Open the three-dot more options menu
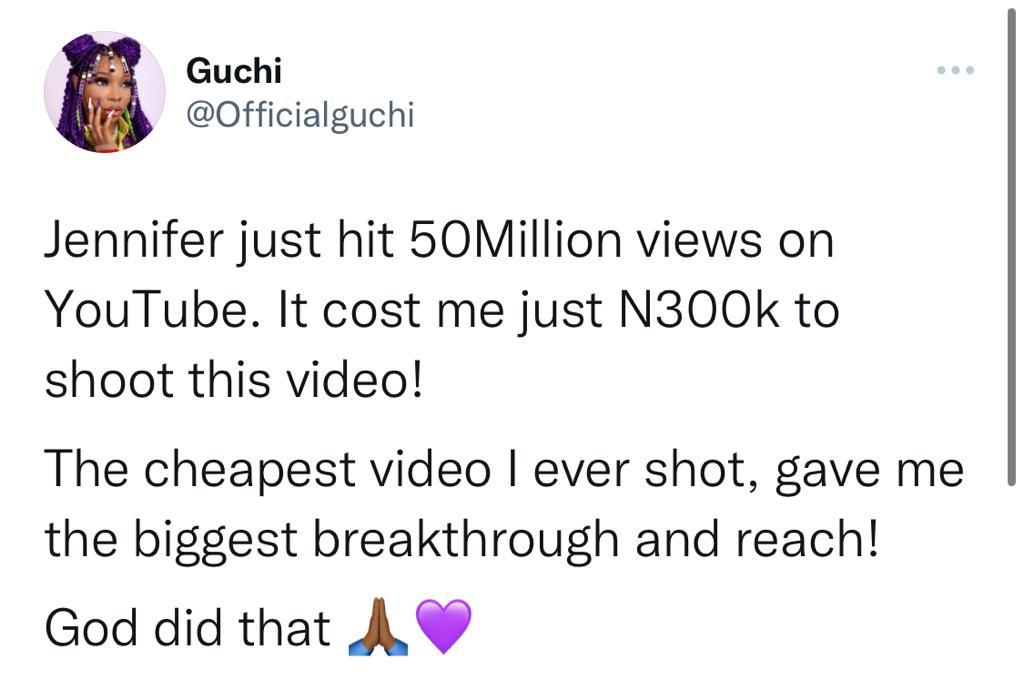The width and height of the screenshot is (1024, 681). click(954, 71)
